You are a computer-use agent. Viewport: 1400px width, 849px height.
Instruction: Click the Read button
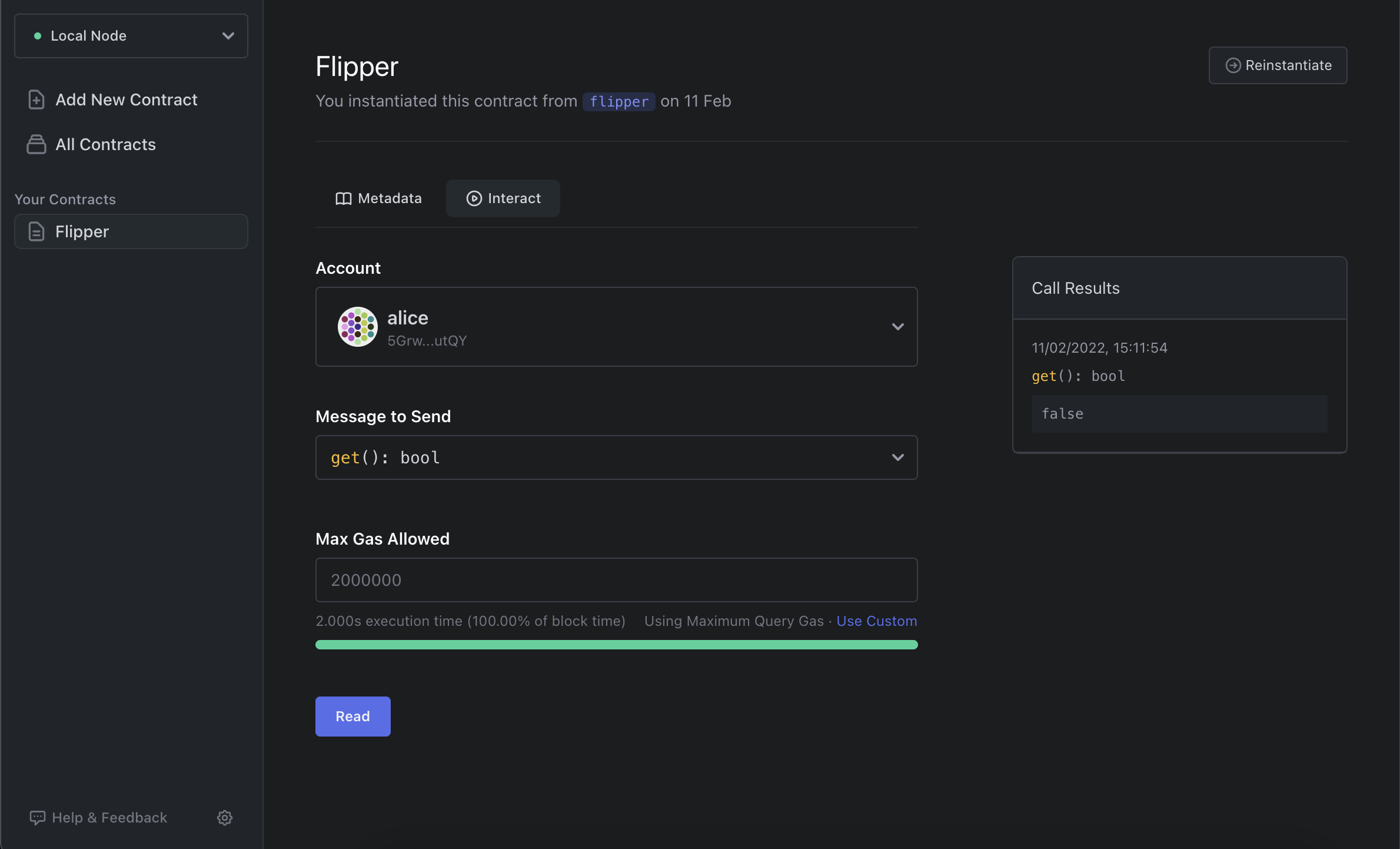353,716
